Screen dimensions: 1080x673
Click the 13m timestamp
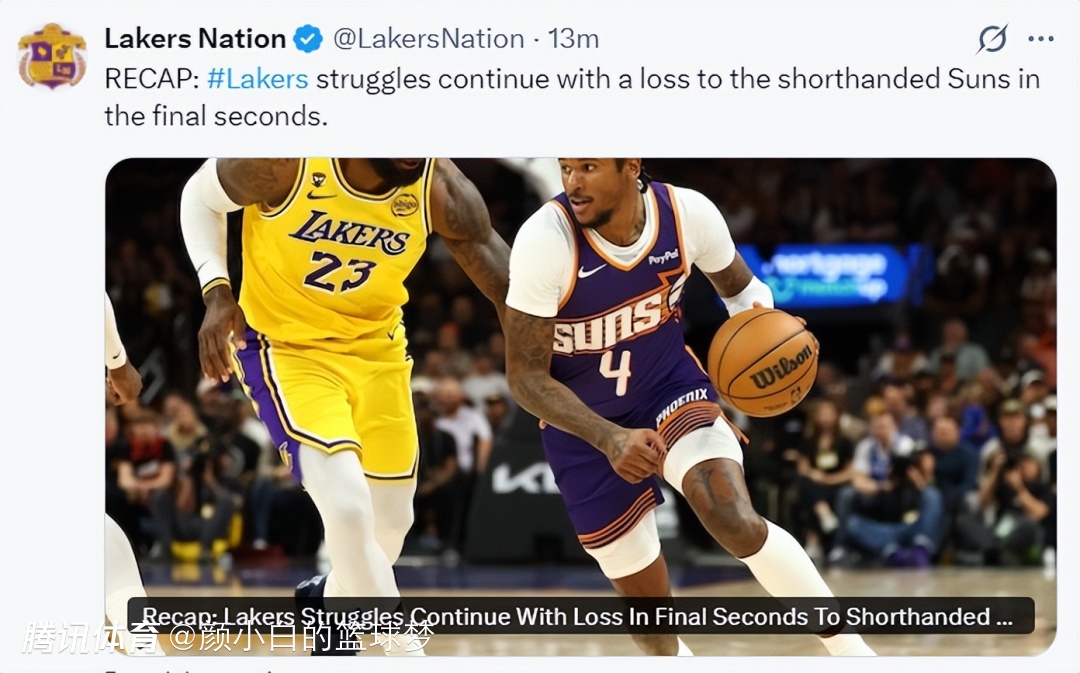(574, 40)
